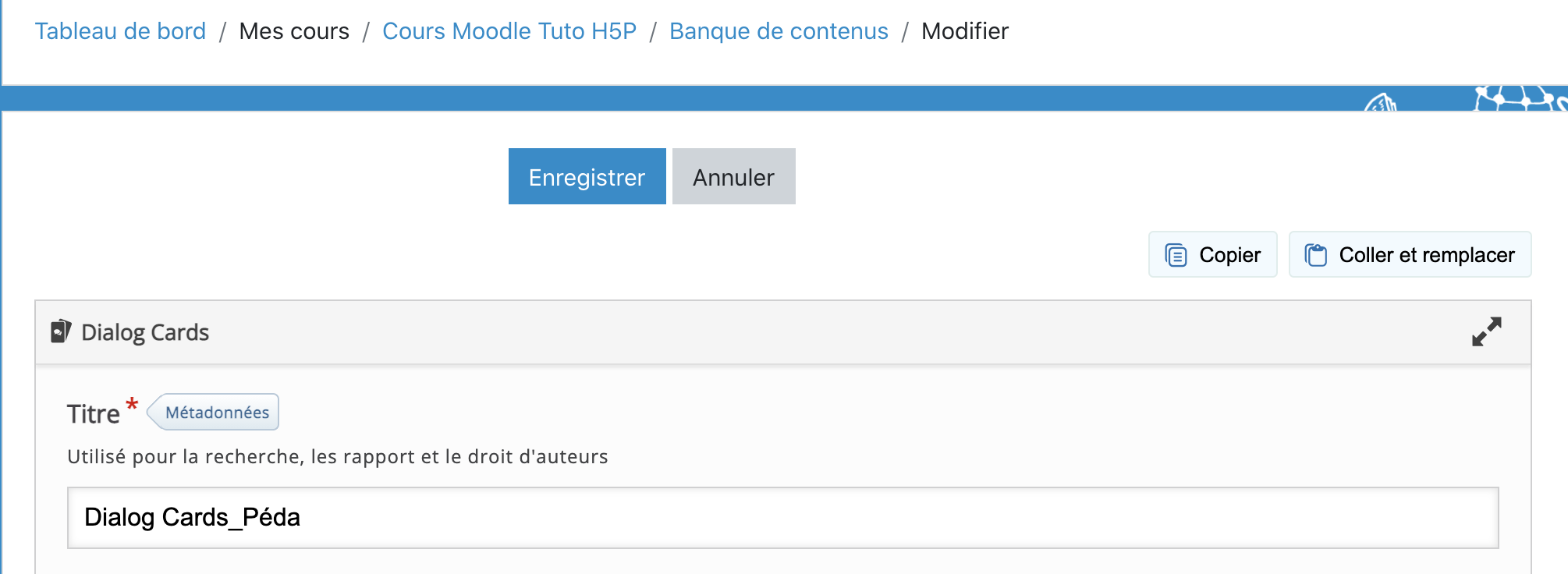1568x574 pixels.
Task: Click the 'Coller et remplacer' text label
Action: [1427, 255]
